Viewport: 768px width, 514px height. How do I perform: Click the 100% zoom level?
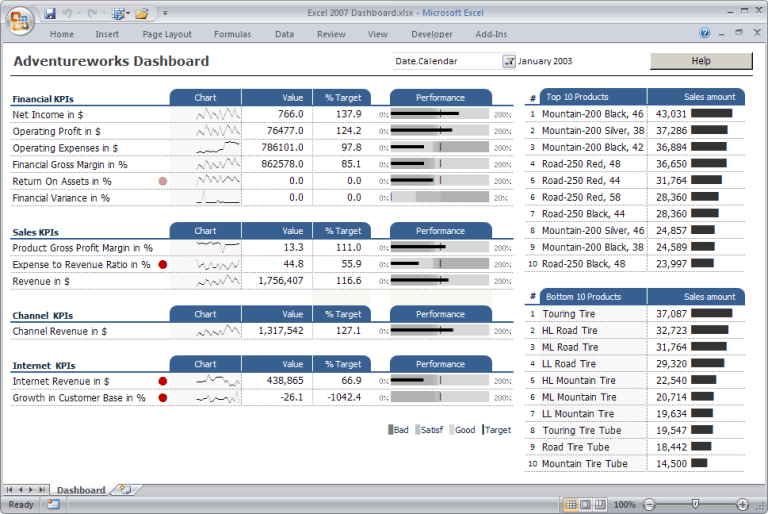coord(624,504)
